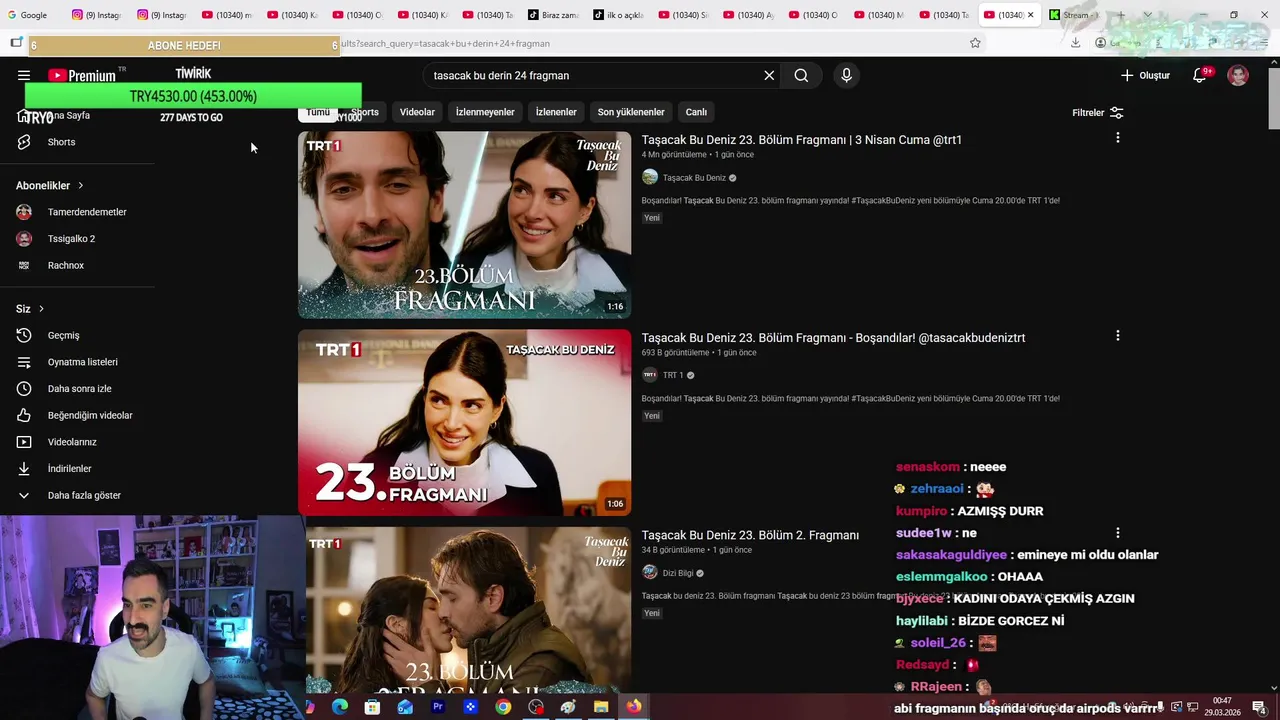Image resolution: width=1280 pixels, height=720 pixels.
Task: Select the Canlı filter chip
Action: coord(696,112)
